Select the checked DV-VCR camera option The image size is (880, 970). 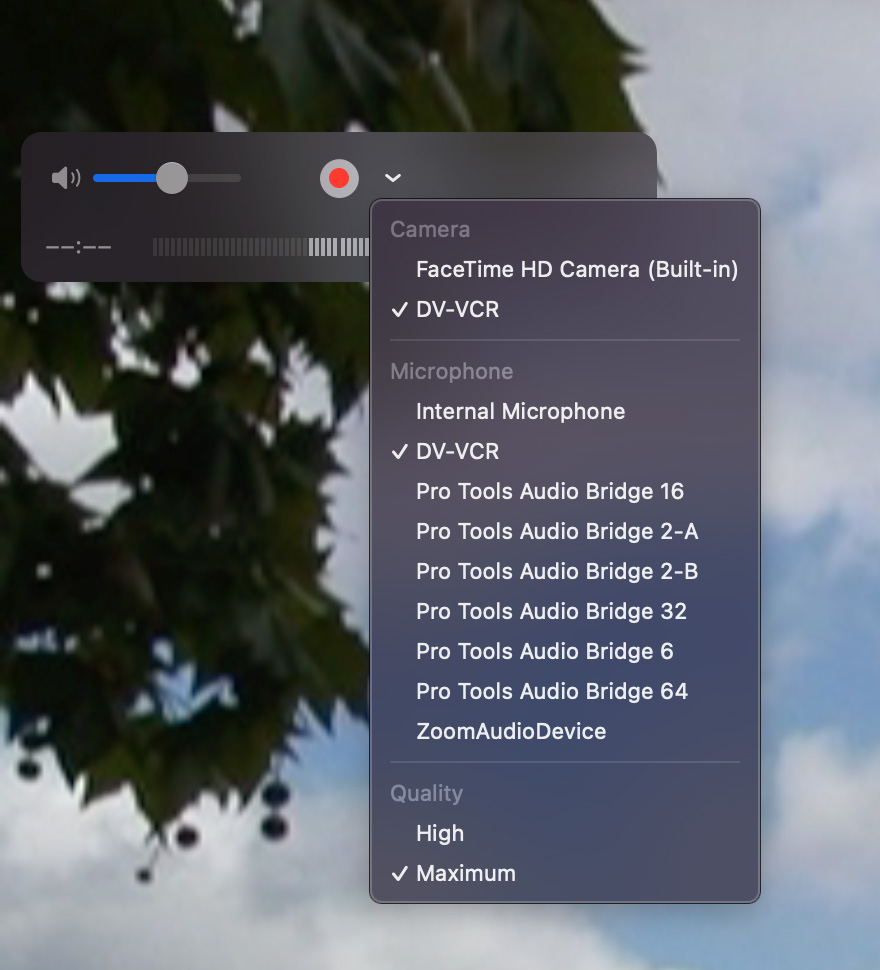click(x=457, y=310)
